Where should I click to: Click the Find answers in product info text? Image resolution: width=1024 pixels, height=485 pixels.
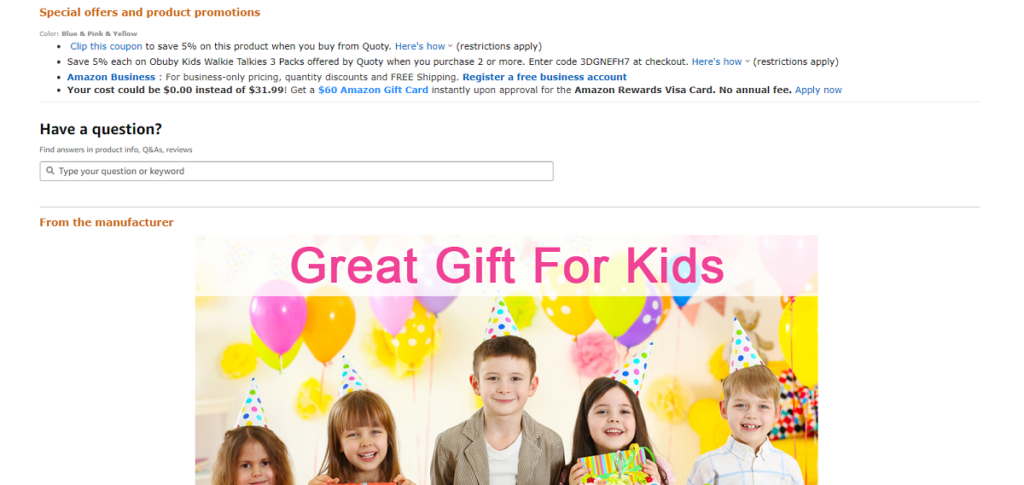(x=89, y=150)
